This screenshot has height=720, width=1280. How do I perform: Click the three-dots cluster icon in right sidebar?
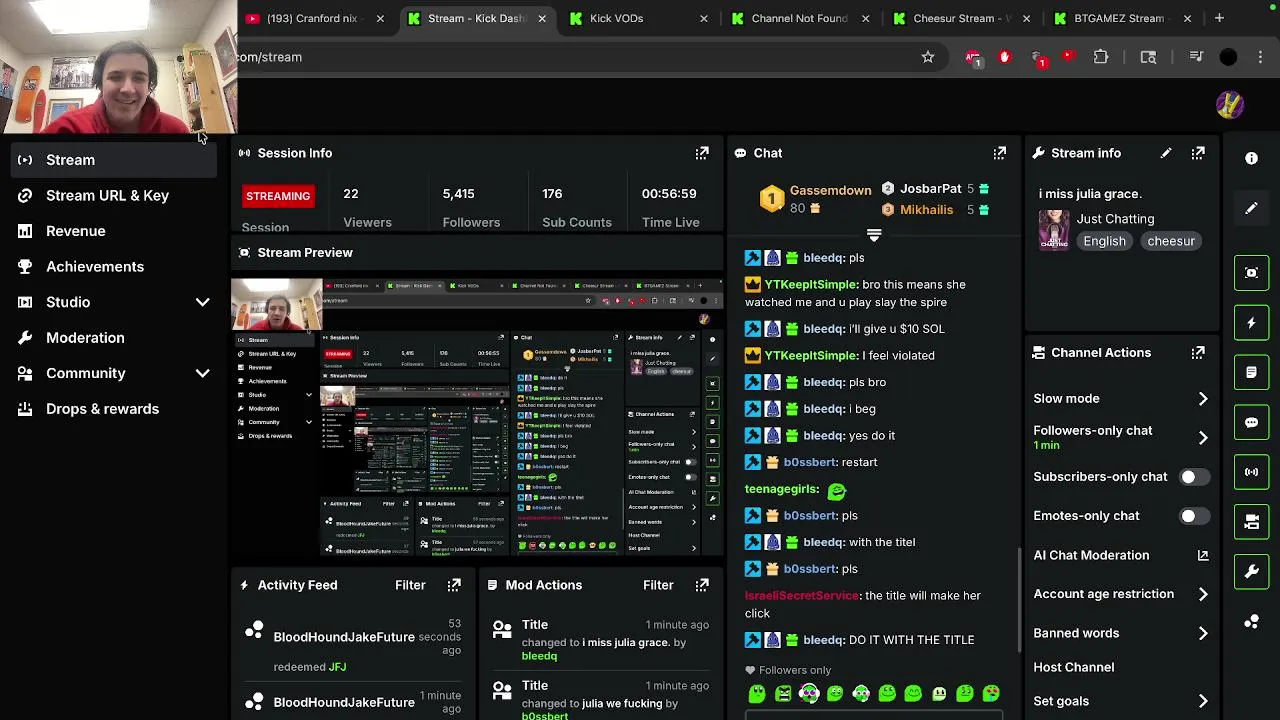point(1251,622)
